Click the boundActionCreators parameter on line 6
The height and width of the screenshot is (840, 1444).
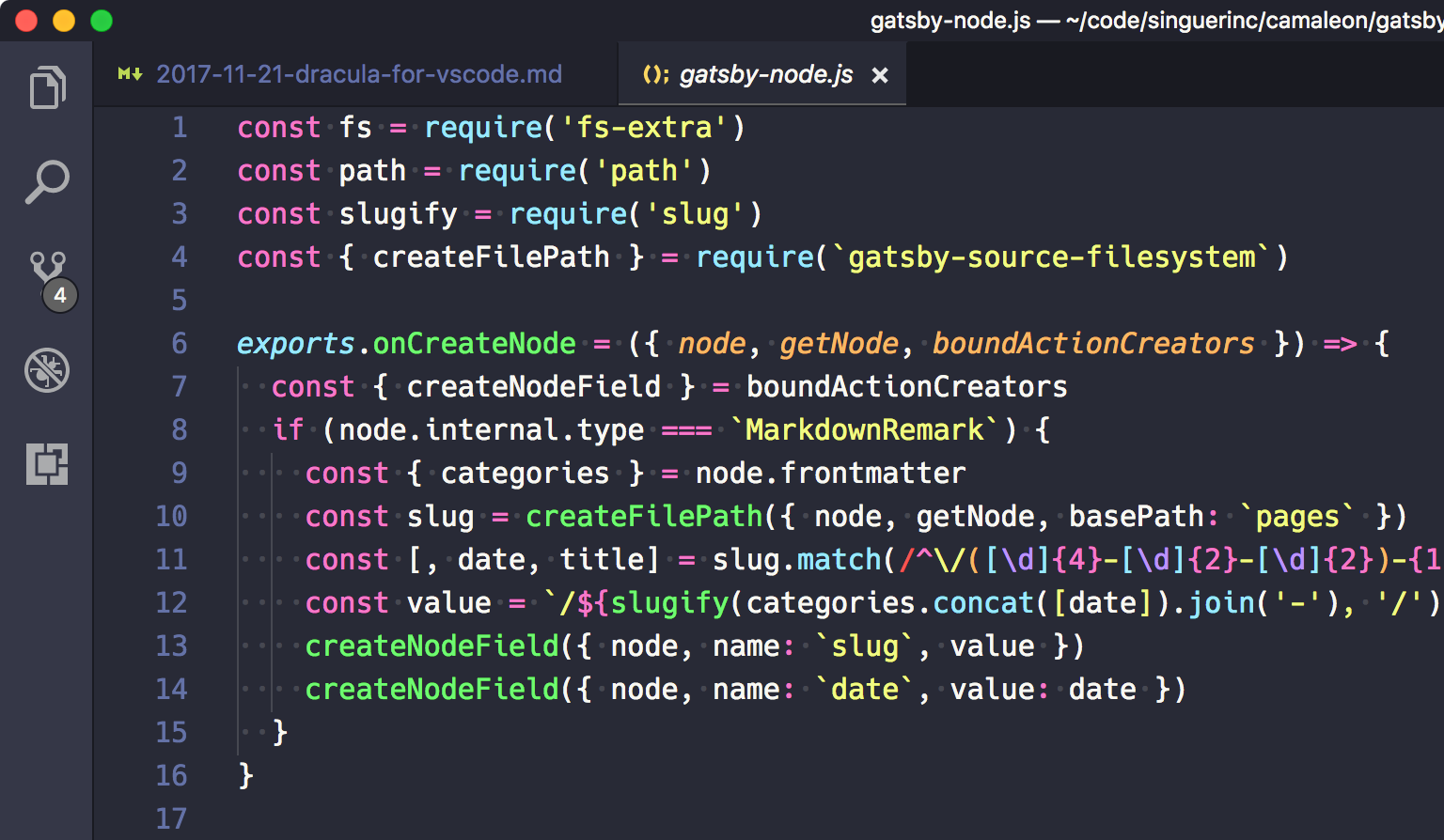1093,343
